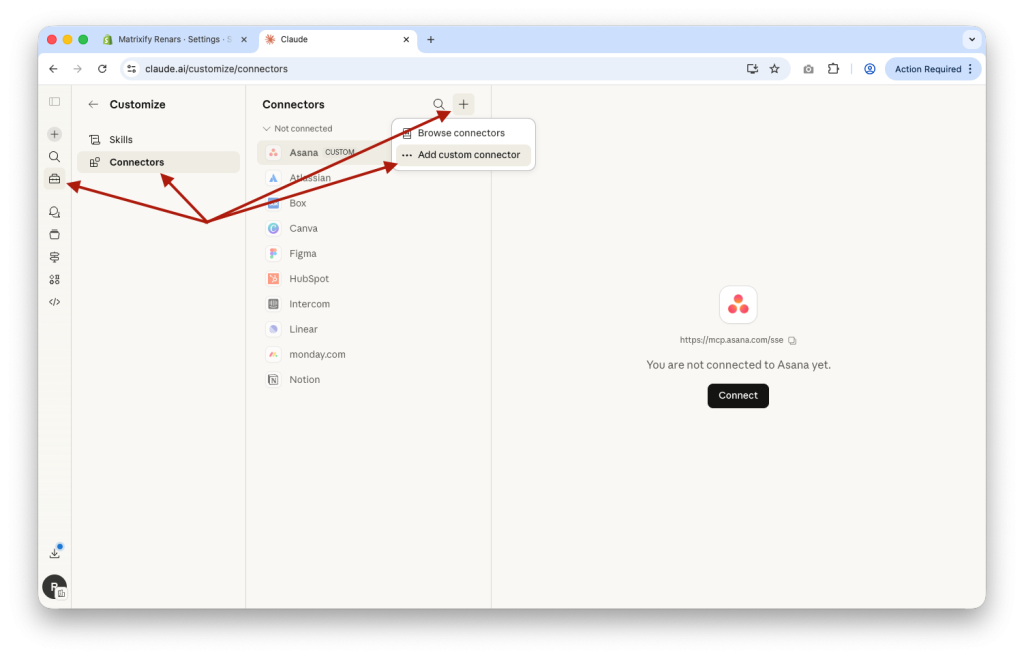The image size is (1024, 659).
Task: Collapse the Not connected section
Action: click(x=297, y=128)
